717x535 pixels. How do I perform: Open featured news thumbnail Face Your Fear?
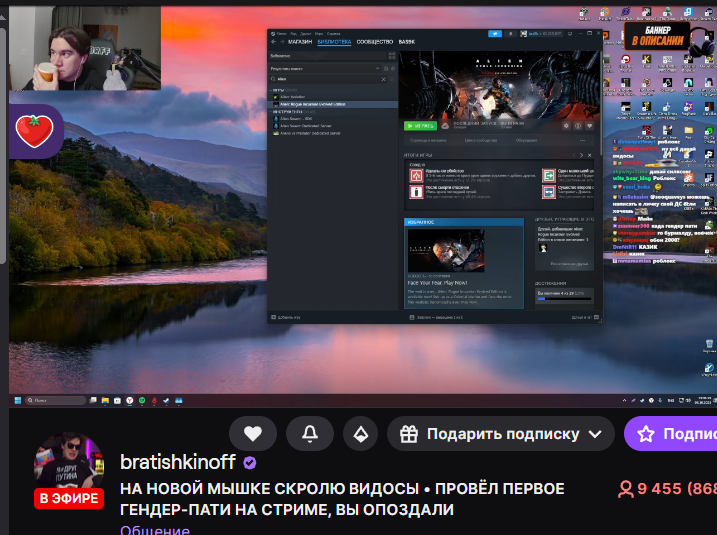pyautogui.click(x=446, y=251)
